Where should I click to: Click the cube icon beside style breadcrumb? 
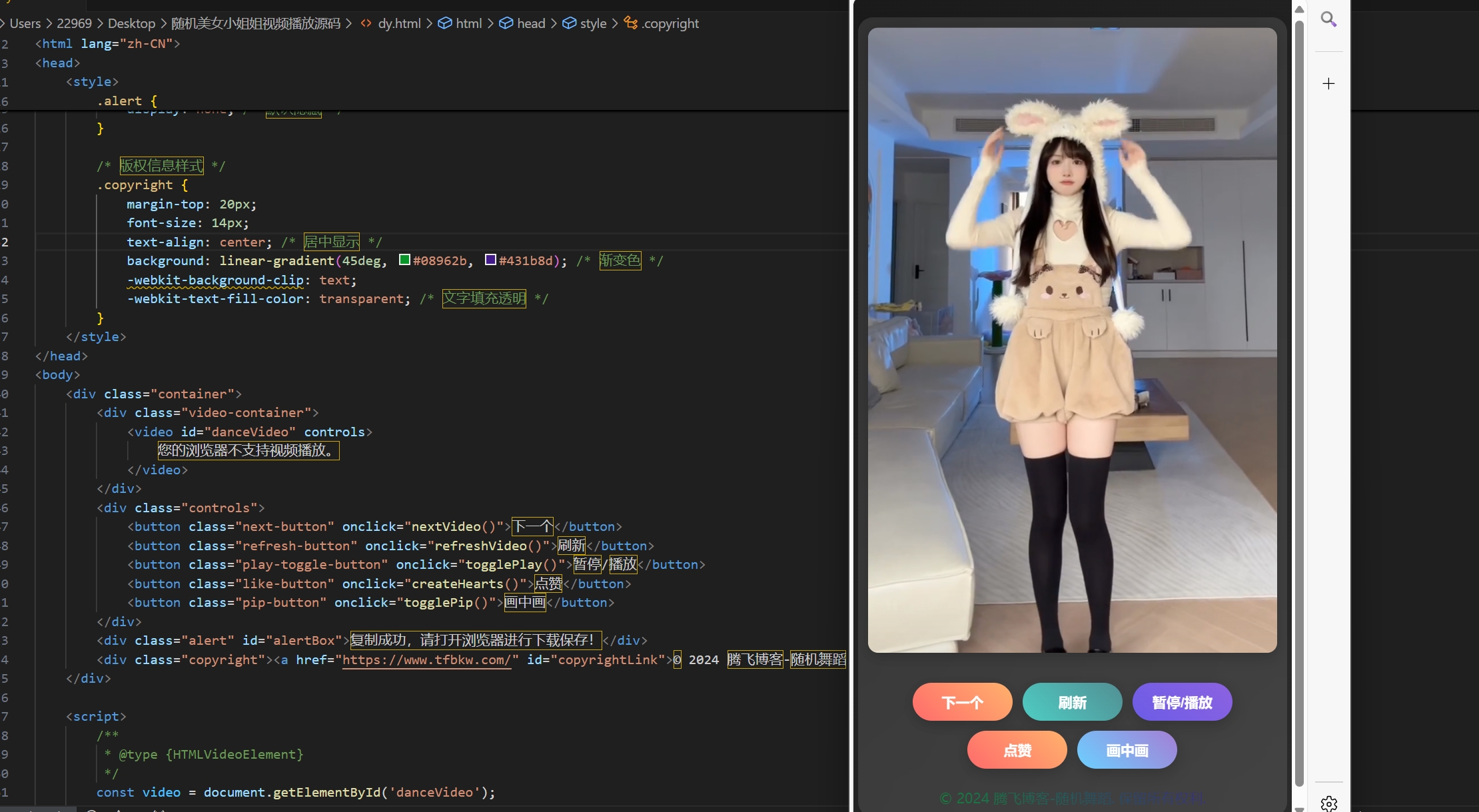point(569,23)
